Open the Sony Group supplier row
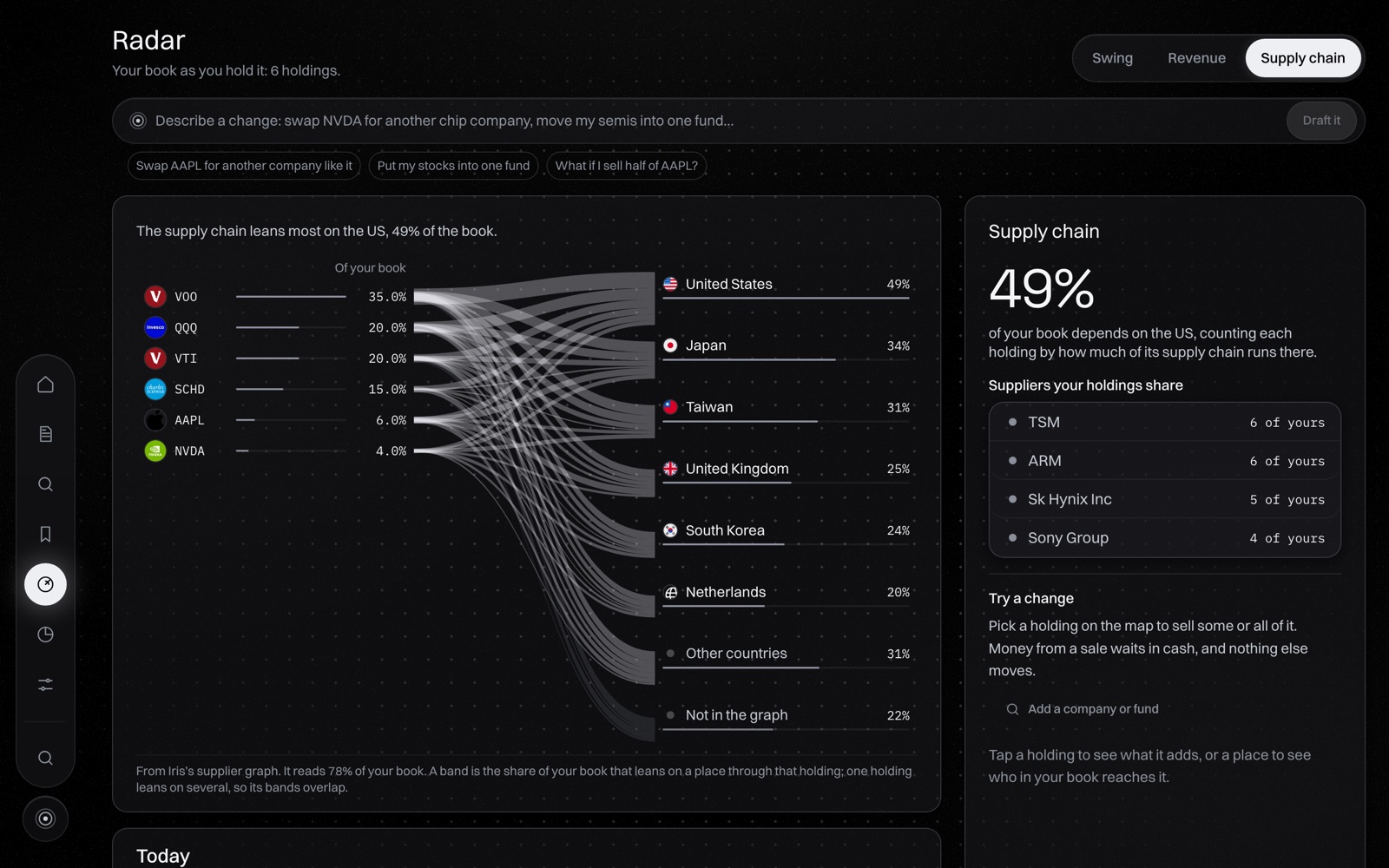Viewport: 1389px width, 868px height. coord(1164,538)
